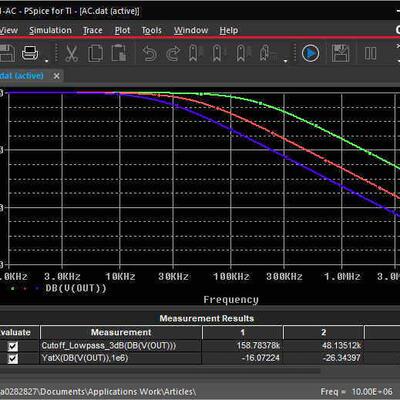Click the third bookmark icon in the toolbar
The width and height of the screenshot is (400, 400).
pos(241,53)
